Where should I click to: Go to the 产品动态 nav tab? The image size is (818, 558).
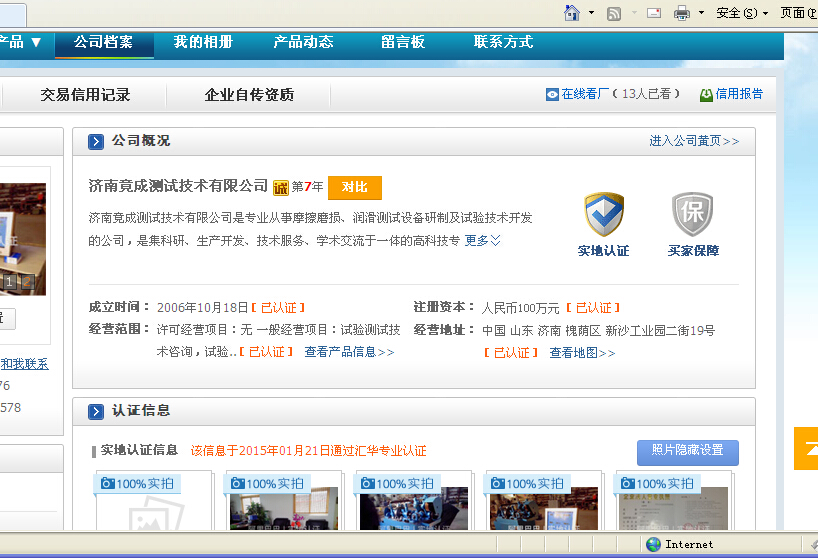(x=303, y=42)
